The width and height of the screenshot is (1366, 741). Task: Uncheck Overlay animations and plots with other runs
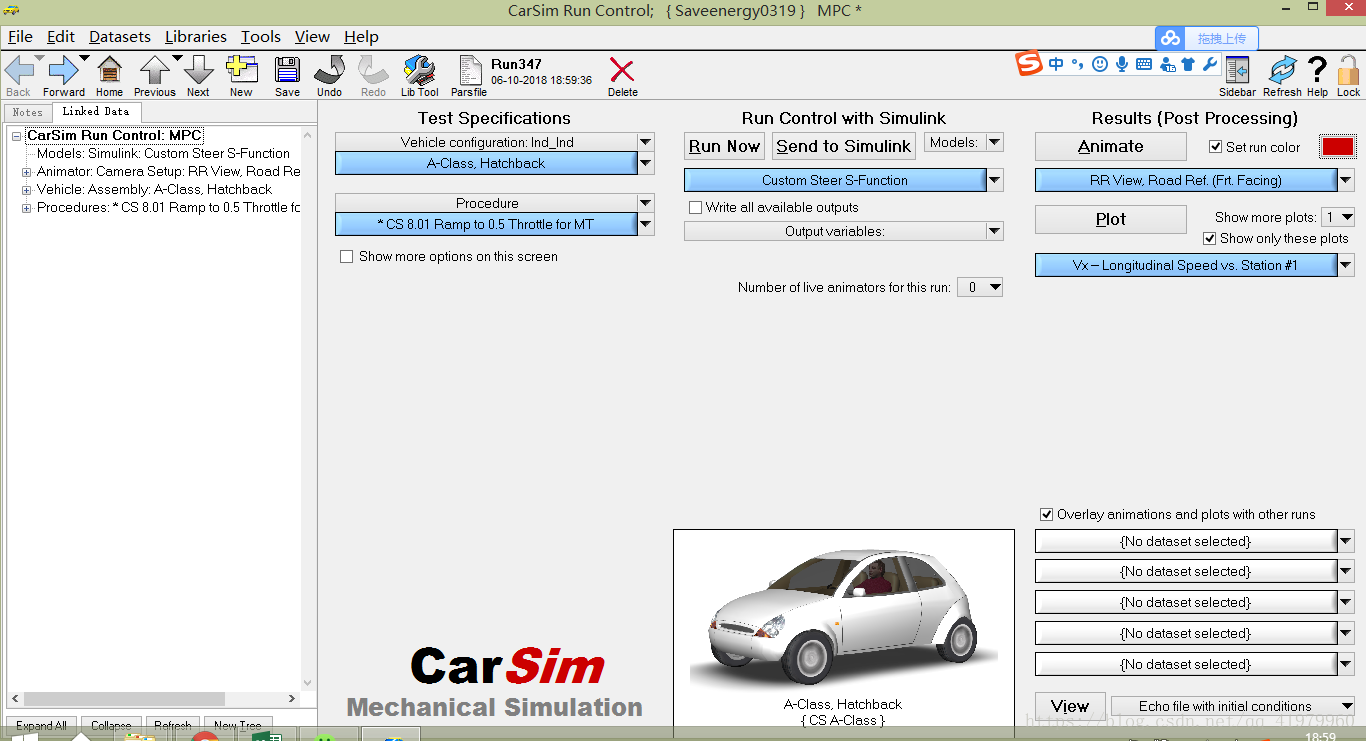[1047, 514]
